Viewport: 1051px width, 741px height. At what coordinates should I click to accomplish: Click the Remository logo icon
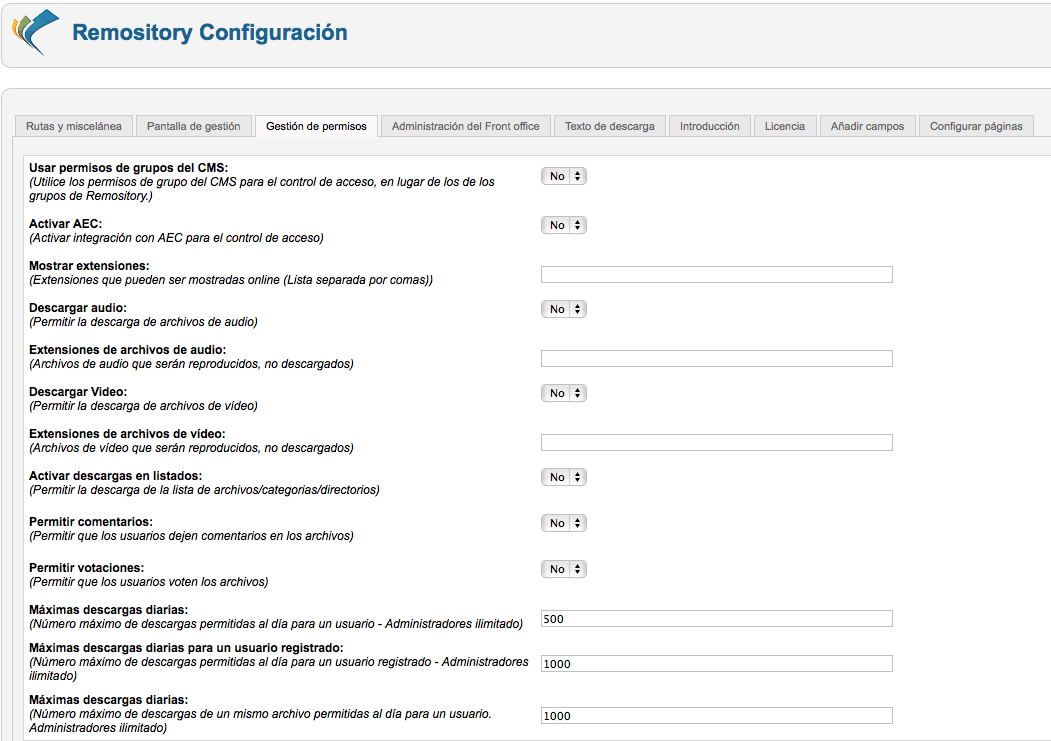point(36,32)
